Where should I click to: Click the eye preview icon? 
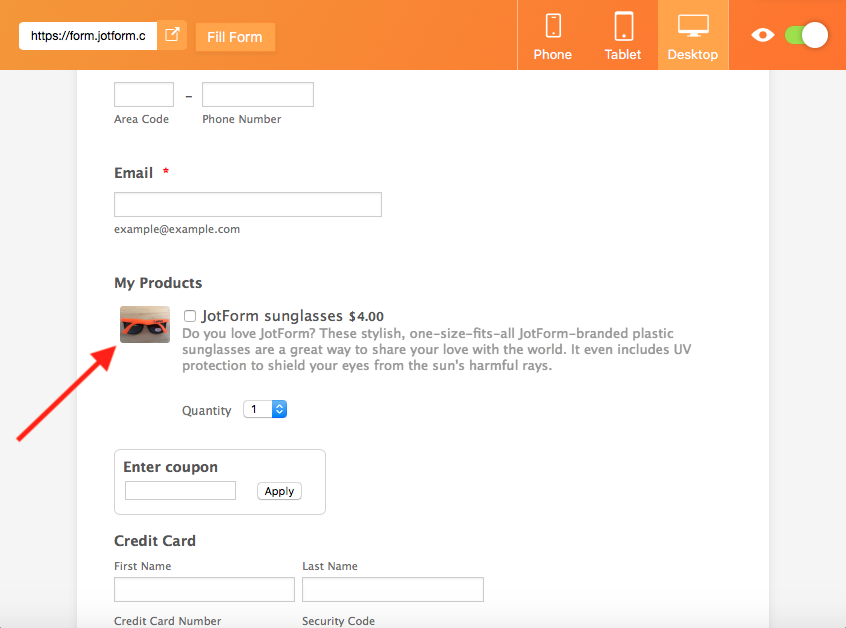(x=762, y=36)
